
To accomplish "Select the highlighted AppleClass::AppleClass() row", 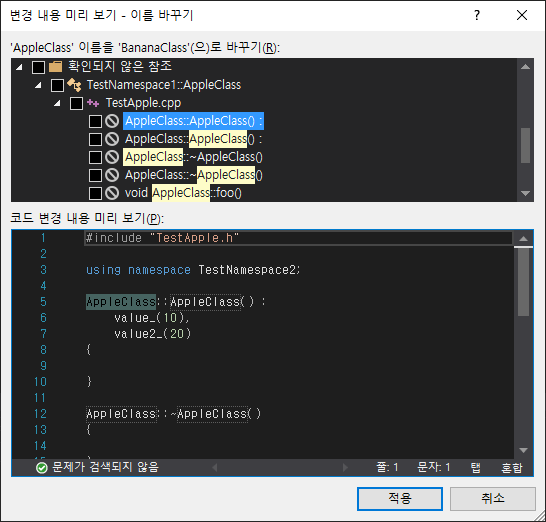I will pyautogui.click(x=193, y=121).
